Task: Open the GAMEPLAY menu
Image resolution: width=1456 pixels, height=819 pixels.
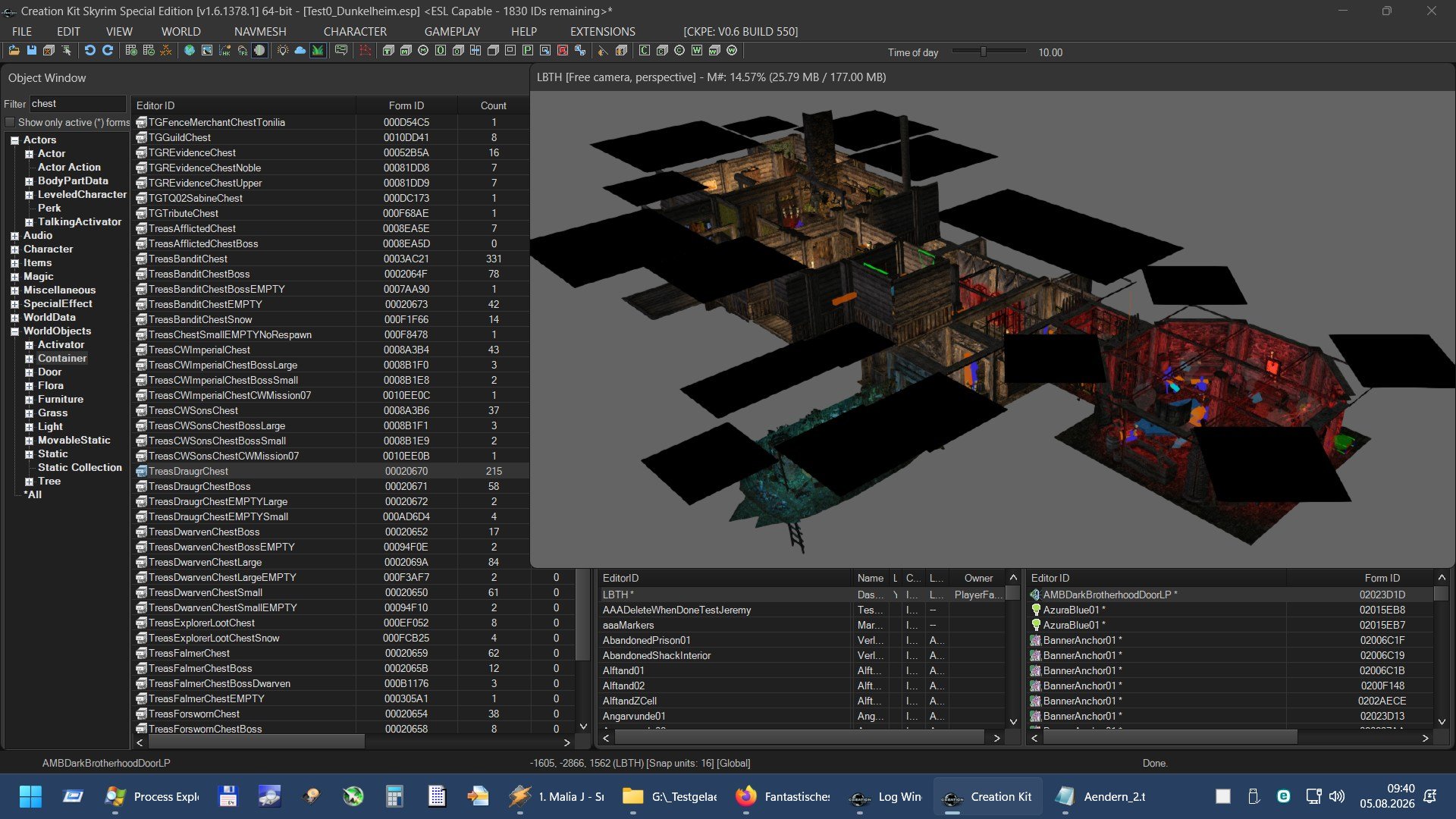Action: click(x=452, y=31)
